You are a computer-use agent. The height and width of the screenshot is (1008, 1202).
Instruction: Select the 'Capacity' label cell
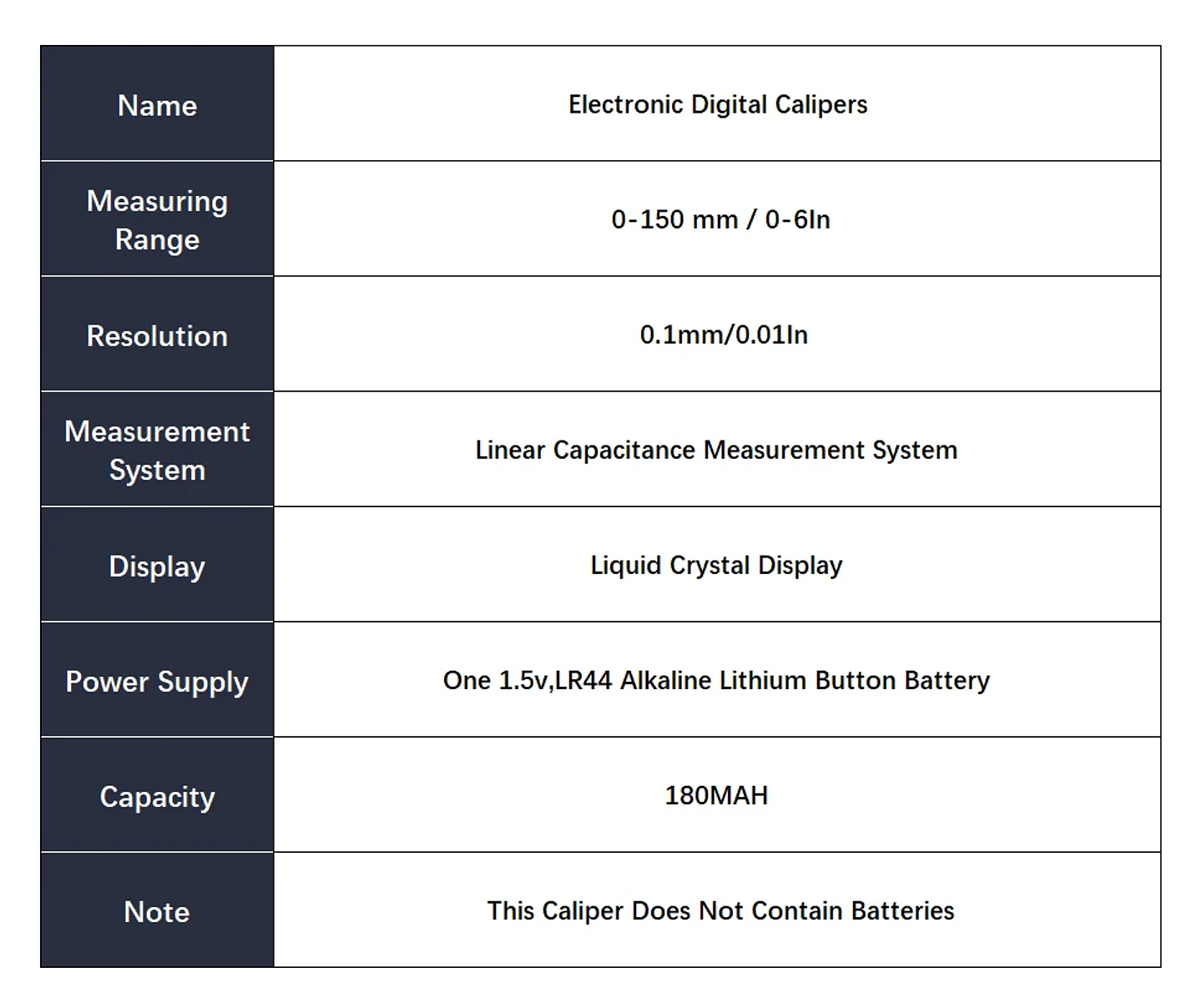[x=157, y=796]
